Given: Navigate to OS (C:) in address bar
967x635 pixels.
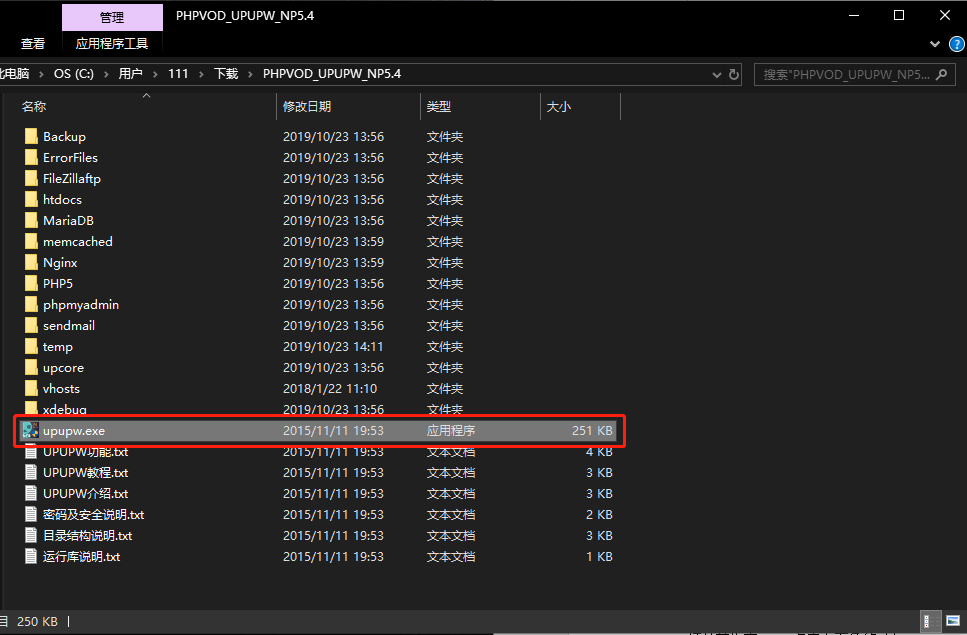Looking at the screenshot, I should [74, 74].
